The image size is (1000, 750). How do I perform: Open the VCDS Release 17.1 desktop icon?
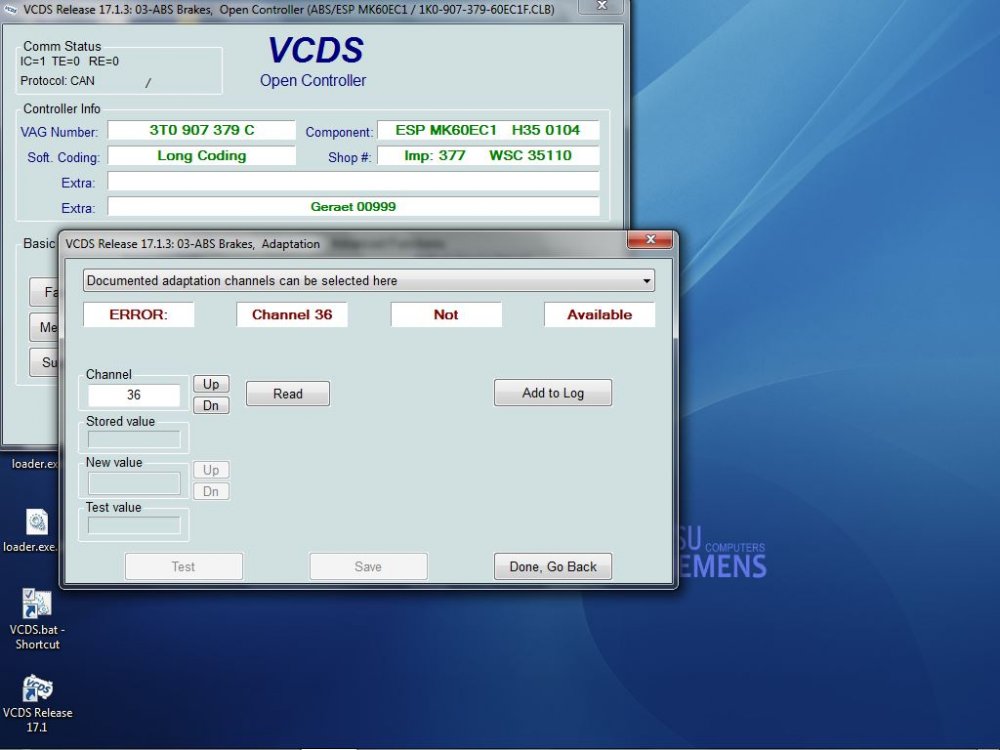pos(36,703)
